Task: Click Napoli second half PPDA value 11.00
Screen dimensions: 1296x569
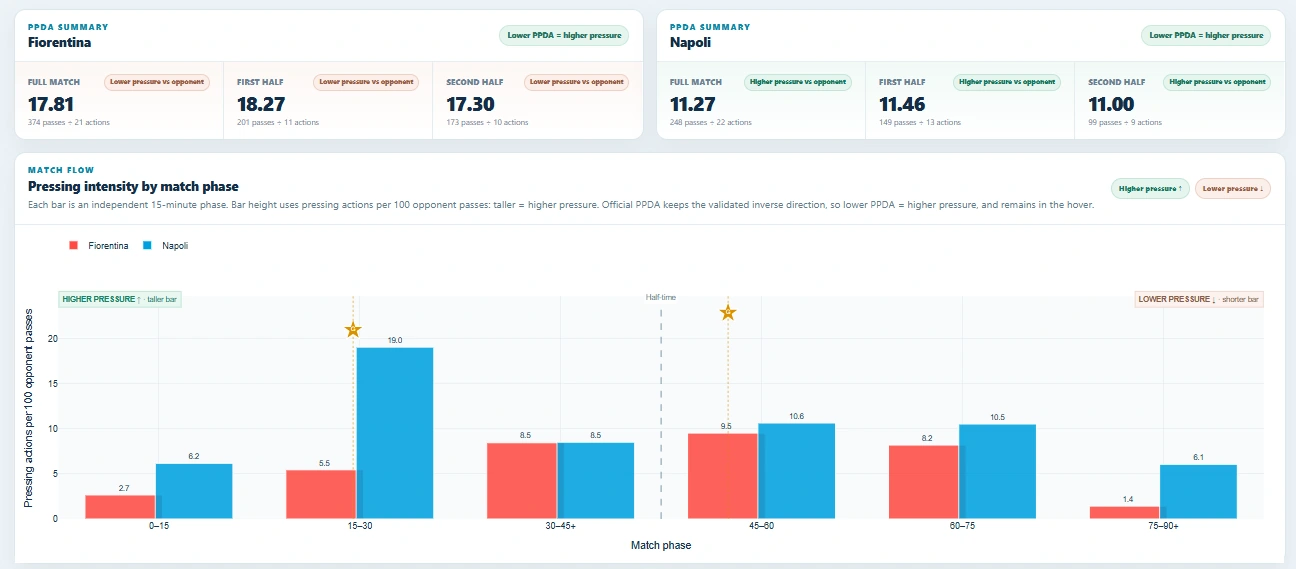Action: coord(1111,104)
